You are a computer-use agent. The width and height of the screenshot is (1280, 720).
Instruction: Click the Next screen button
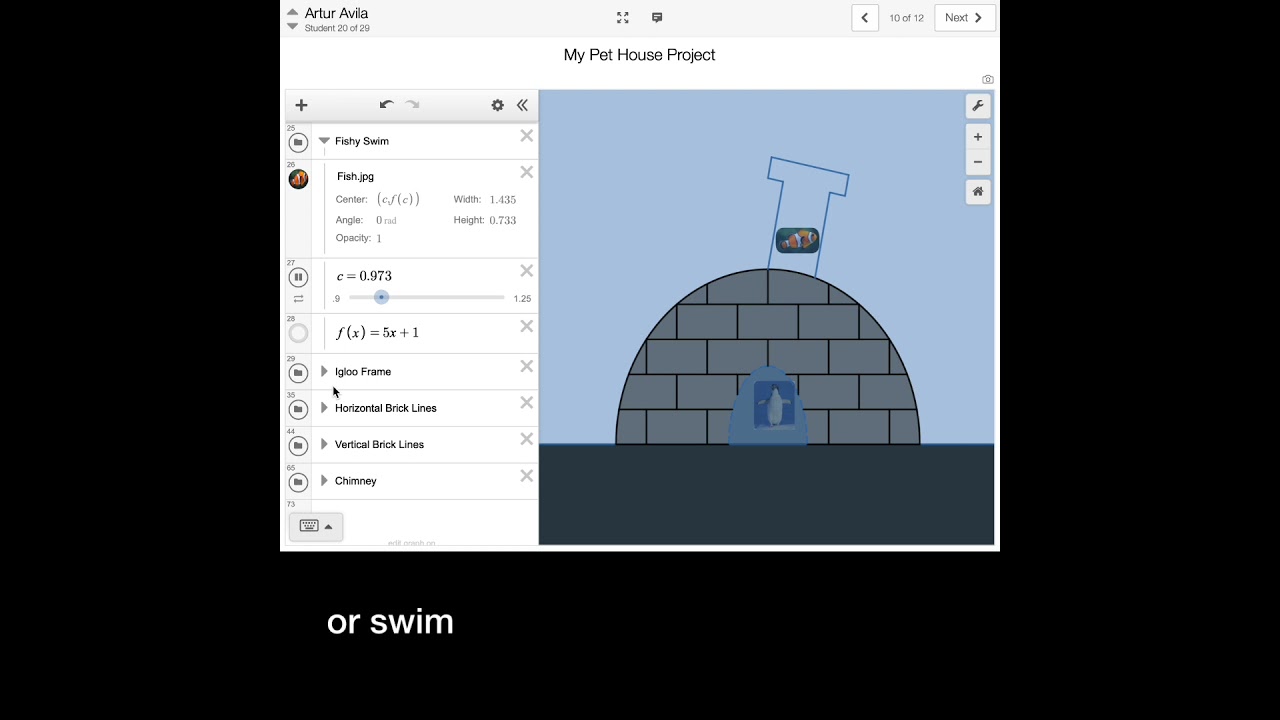965,18
